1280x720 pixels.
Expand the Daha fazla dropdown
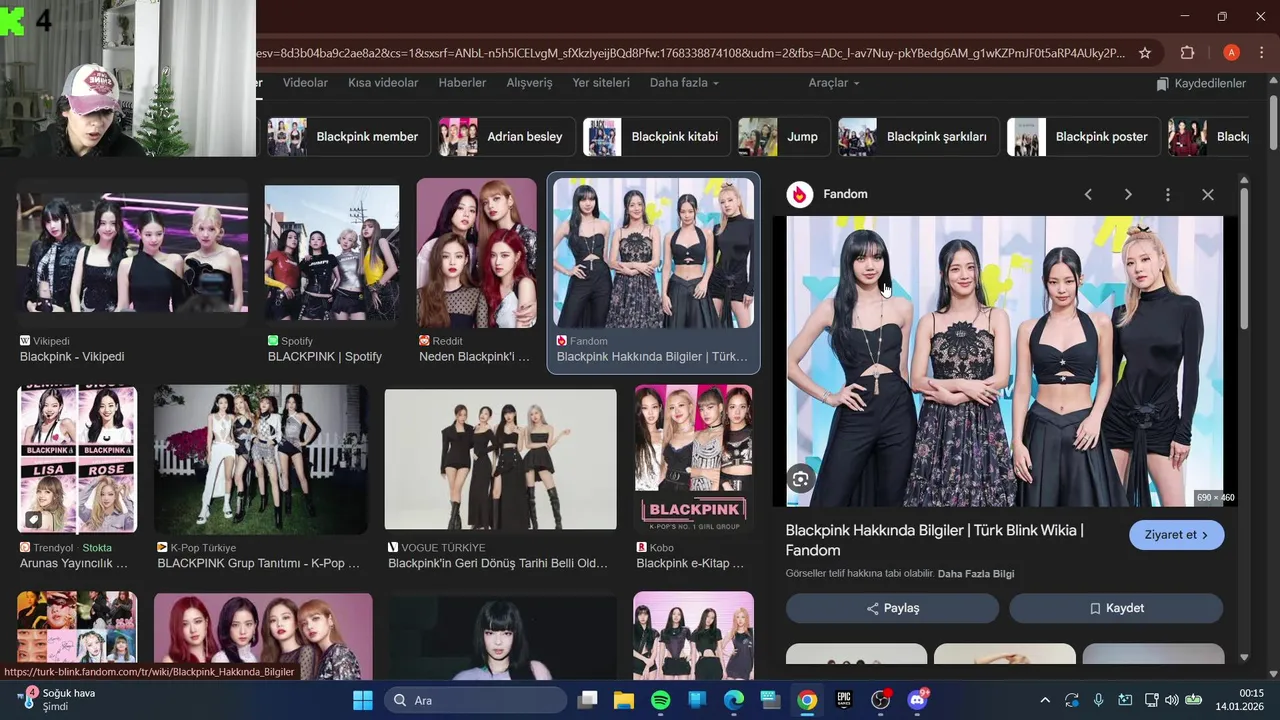[684, 83]
